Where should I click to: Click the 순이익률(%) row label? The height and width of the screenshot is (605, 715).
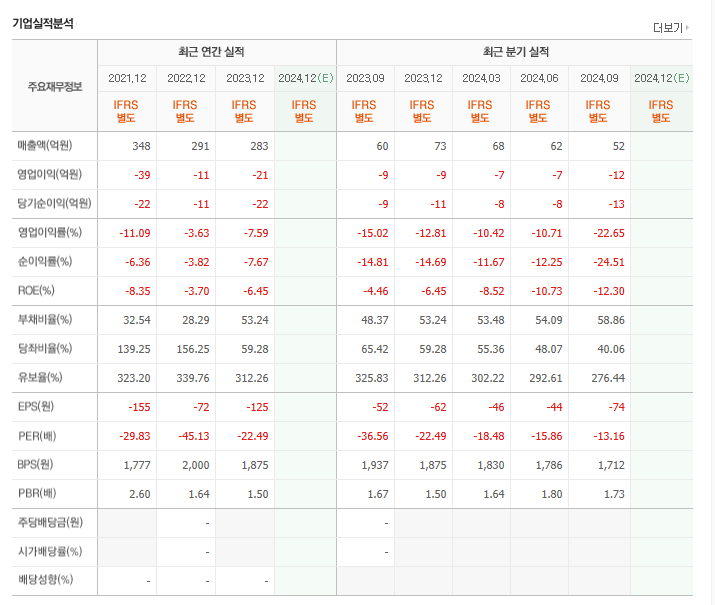45,262
